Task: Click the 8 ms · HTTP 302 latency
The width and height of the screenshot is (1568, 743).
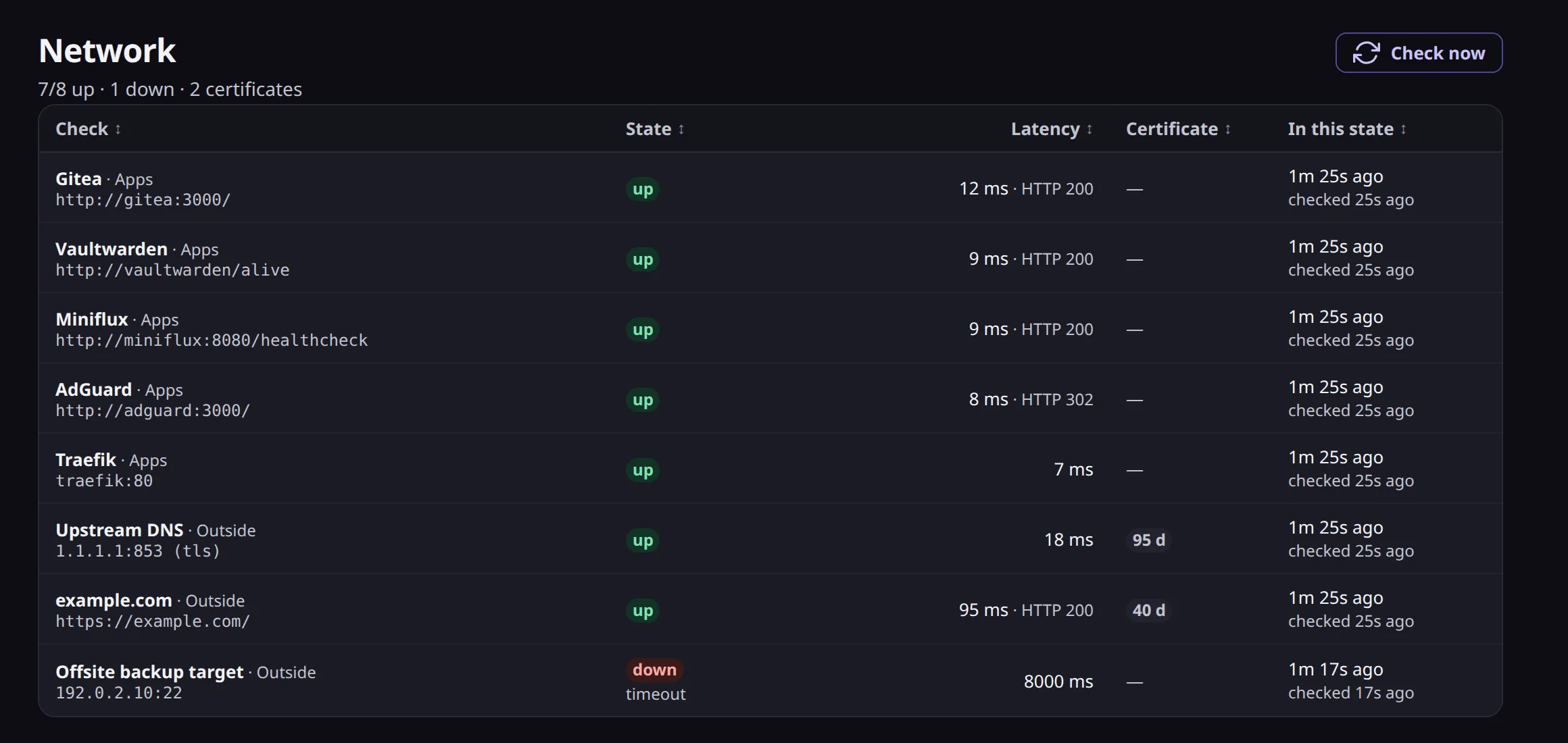Action: click(x=1031, y=399)
